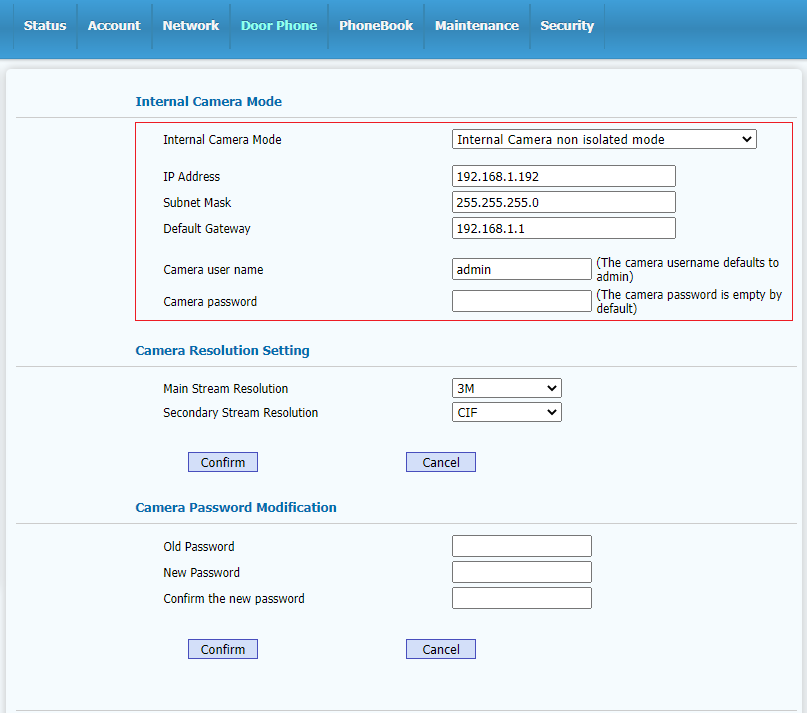Open the PhoneBook tab
The width and height of the screenshot is (807, 713).
(x=375, y=26)
